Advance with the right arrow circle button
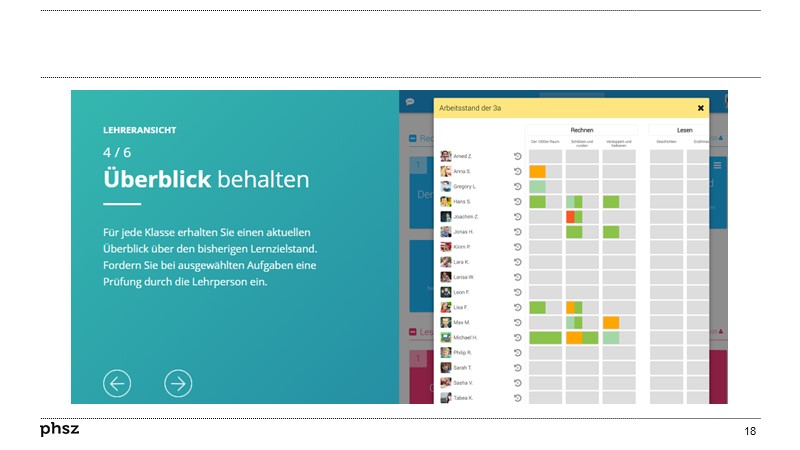This screenshot has width=800, height=450. coord(178,383)
